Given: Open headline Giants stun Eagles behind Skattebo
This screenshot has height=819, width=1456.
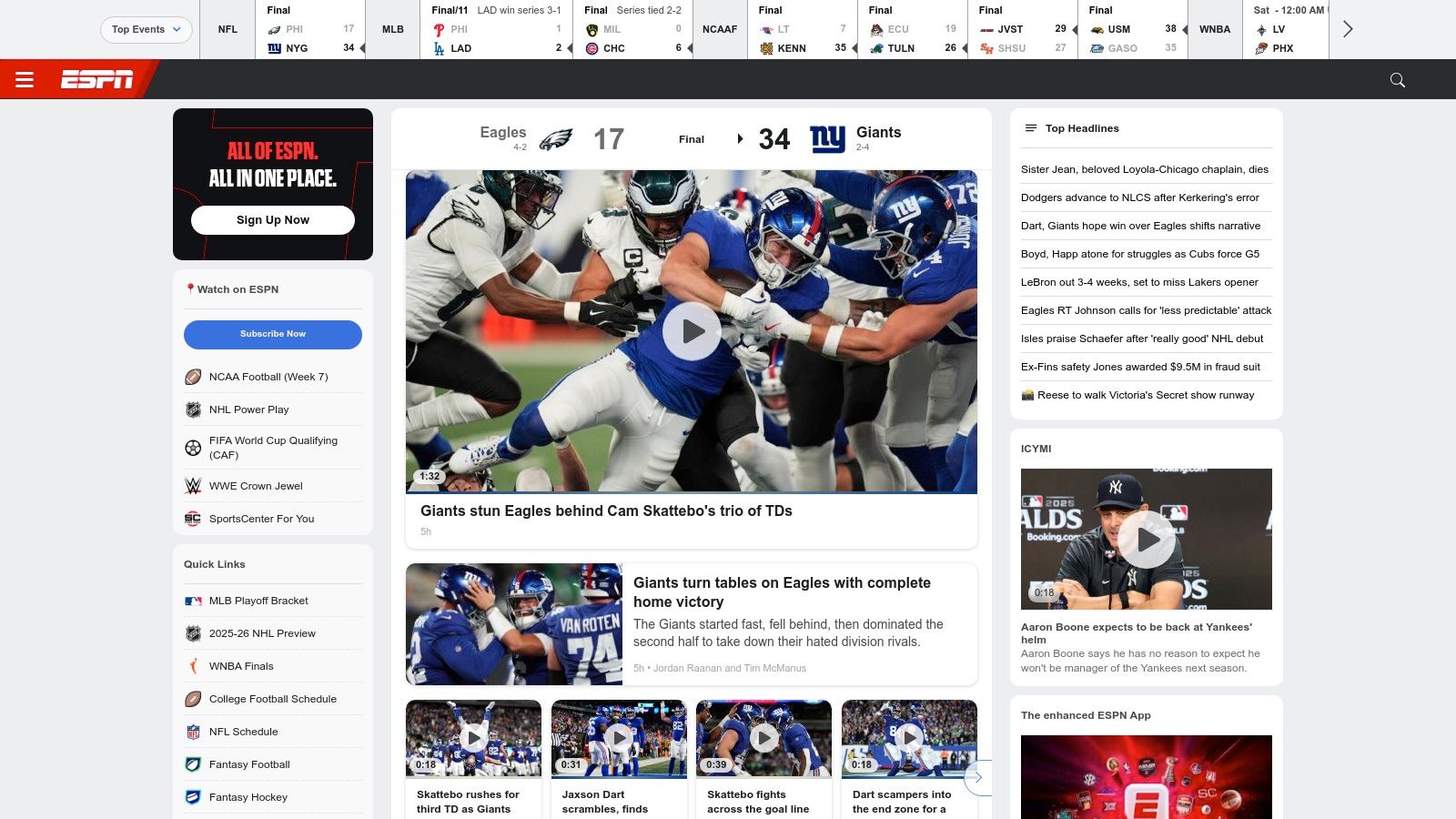Looking at the screenshot, I should coord(606,511).
